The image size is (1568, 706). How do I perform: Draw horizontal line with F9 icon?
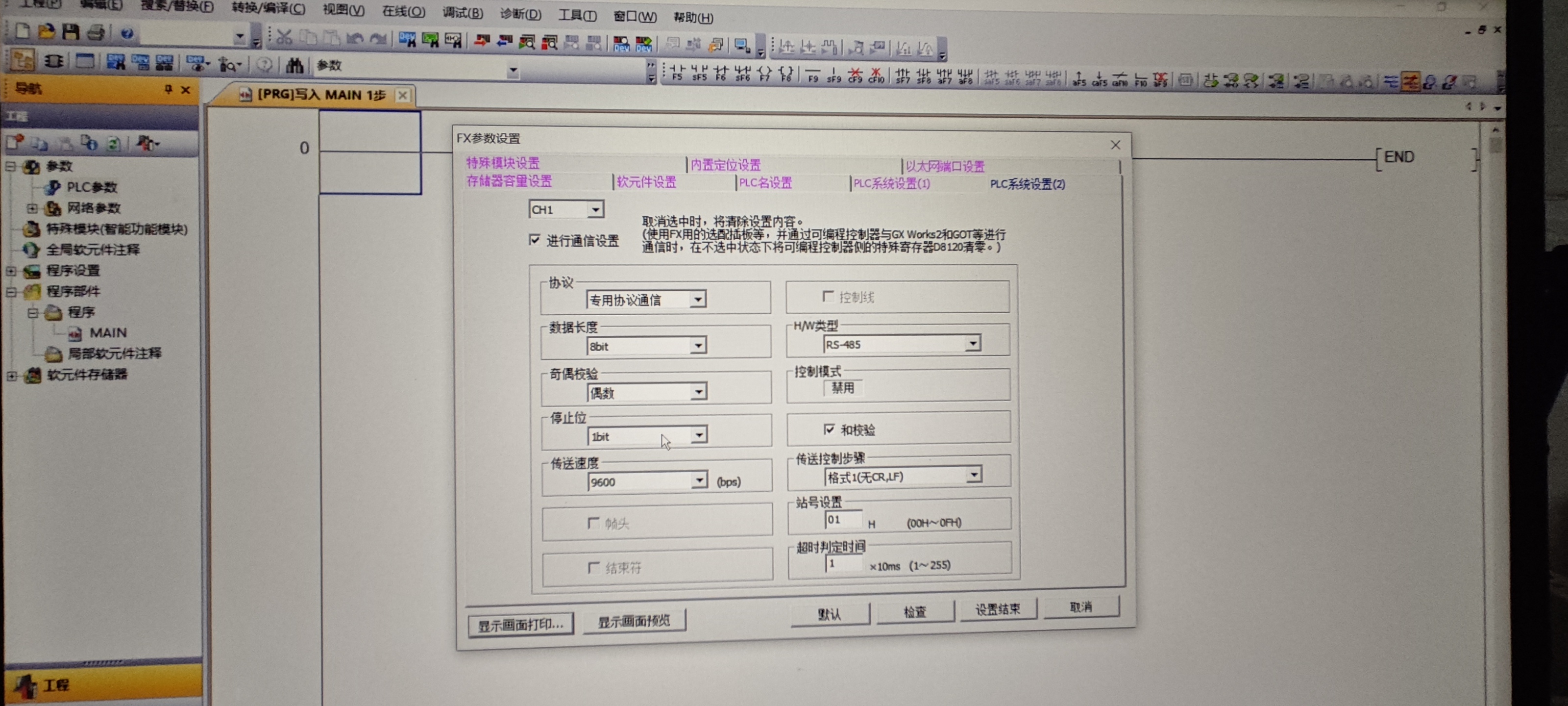pyautogui.click(x=812, y=75)
